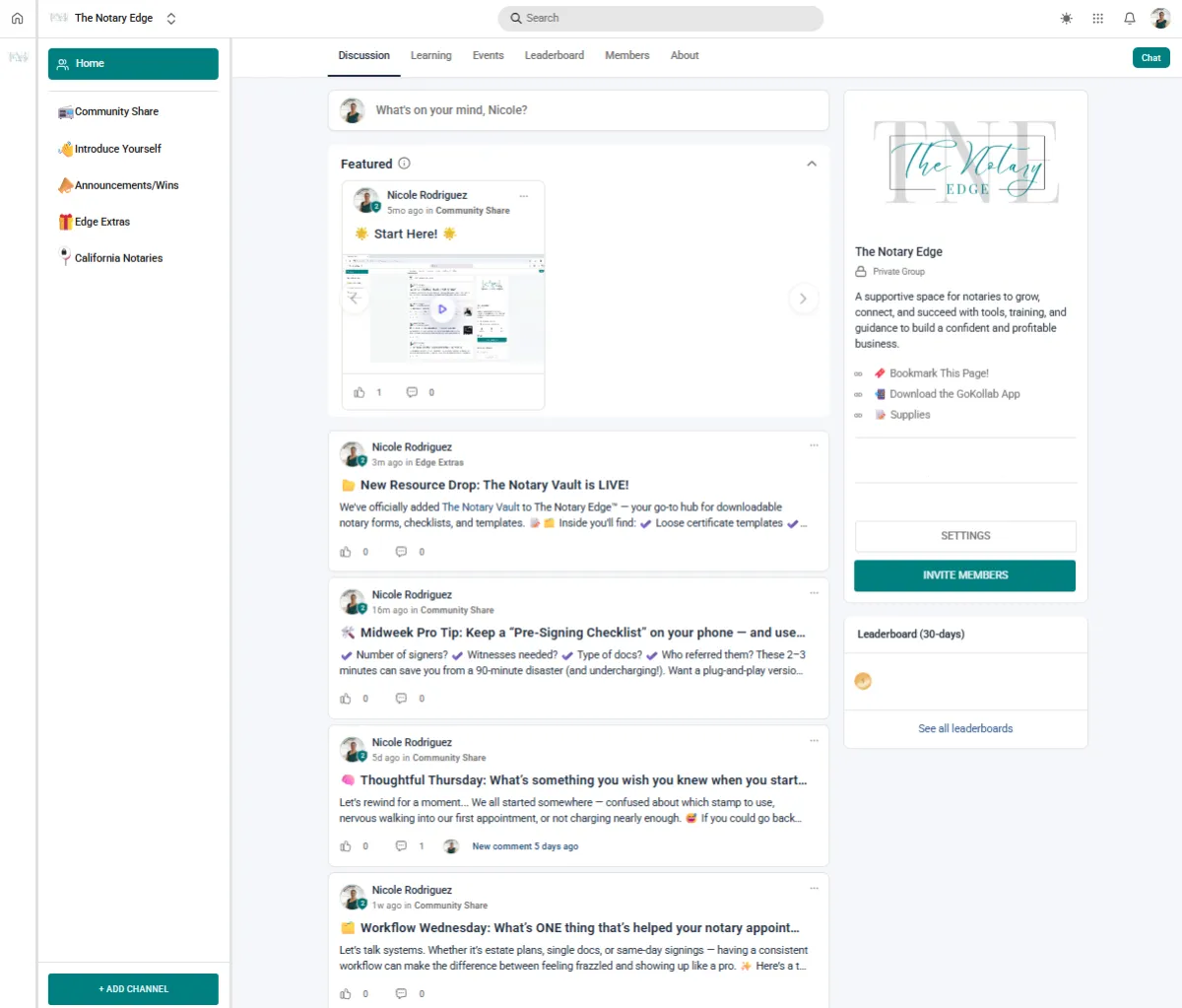Switch to the Learning tab
The height and width of the screenshot is (1008, 1182).
click(x=431, y=55)
